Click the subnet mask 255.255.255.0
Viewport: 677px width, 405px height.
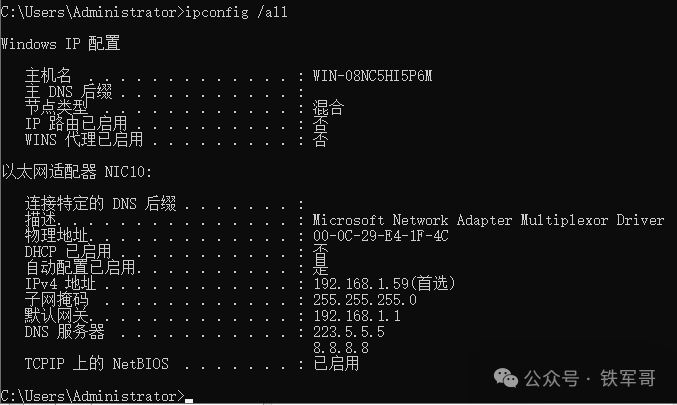(365, 300)
